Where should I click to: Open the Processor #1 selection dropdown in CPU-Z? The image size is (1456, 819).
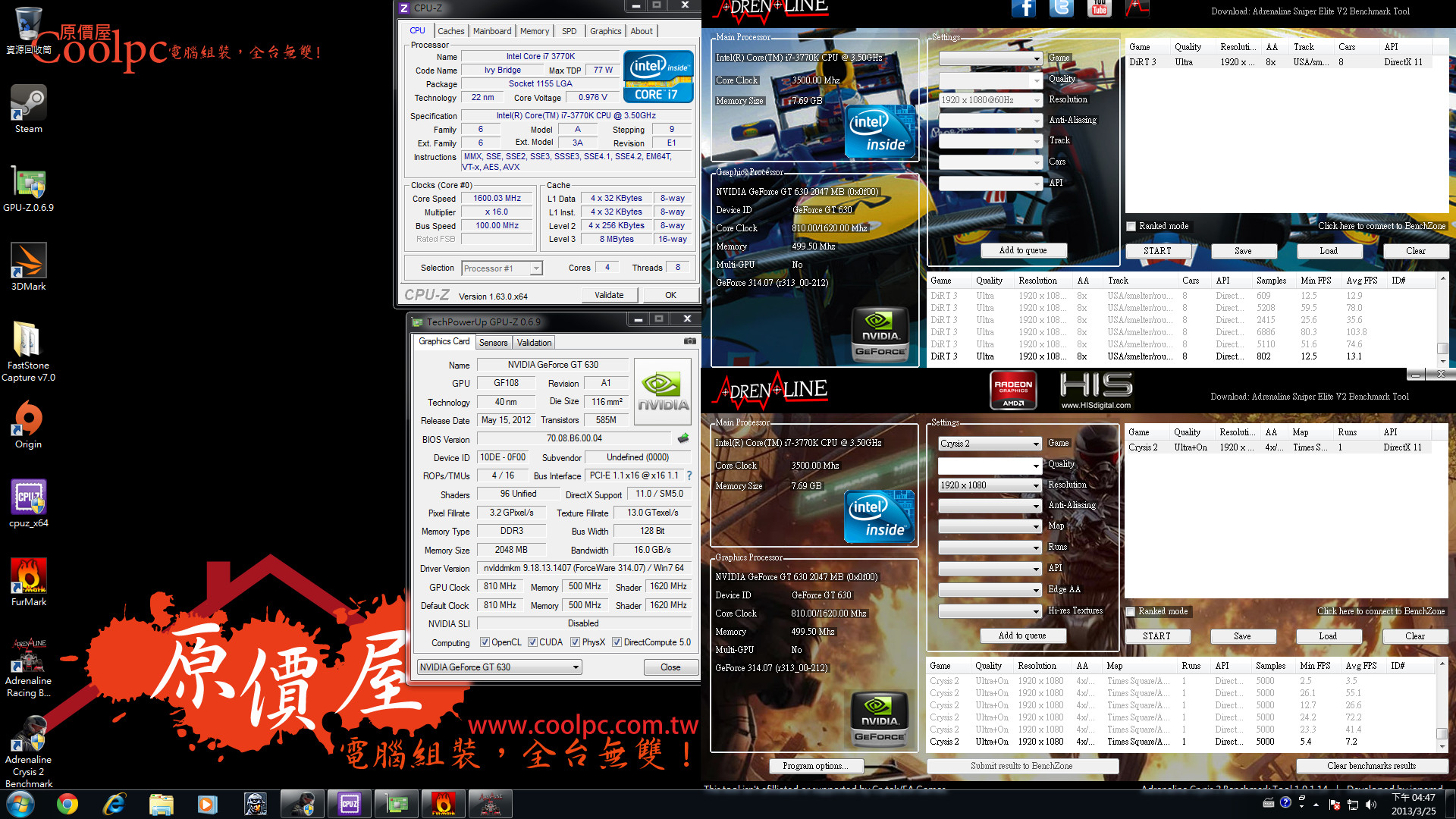pyautogui.click(x=502, y=268)
